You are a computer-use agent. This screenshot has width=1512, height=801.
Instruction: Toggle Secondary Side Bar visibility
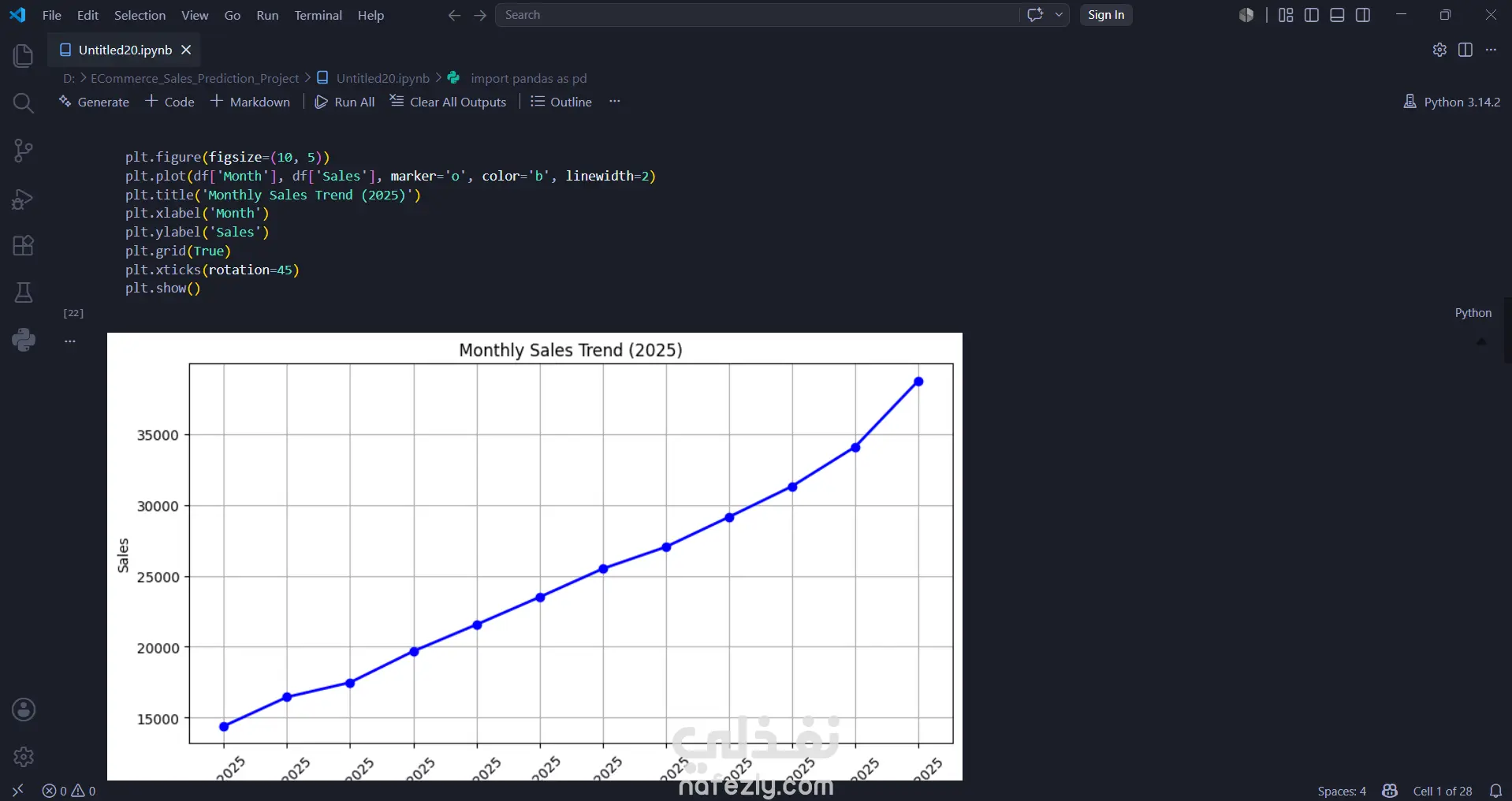(x=1363, y=15)
